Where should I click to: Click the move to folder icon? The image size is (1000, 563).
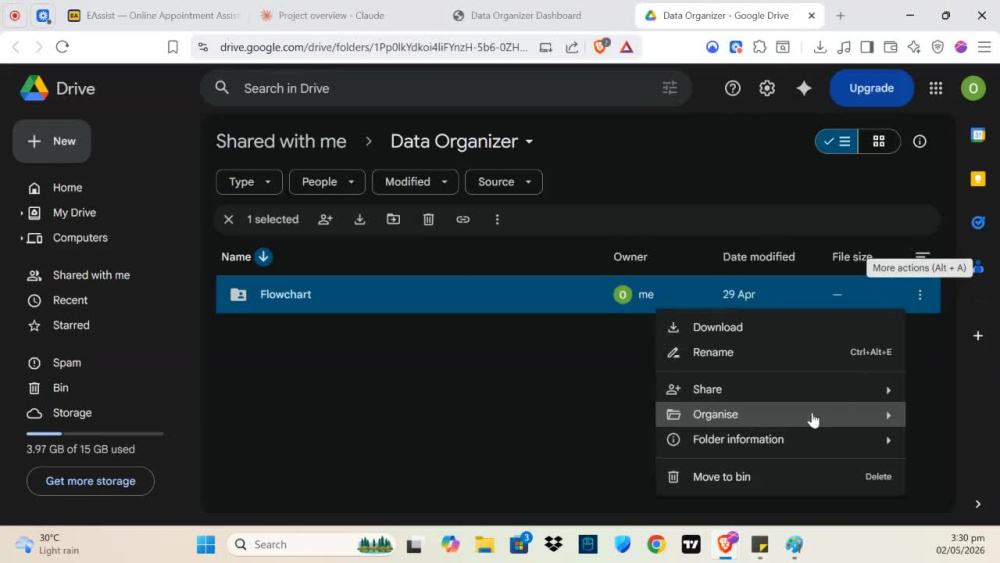click(x=393, y=219)
